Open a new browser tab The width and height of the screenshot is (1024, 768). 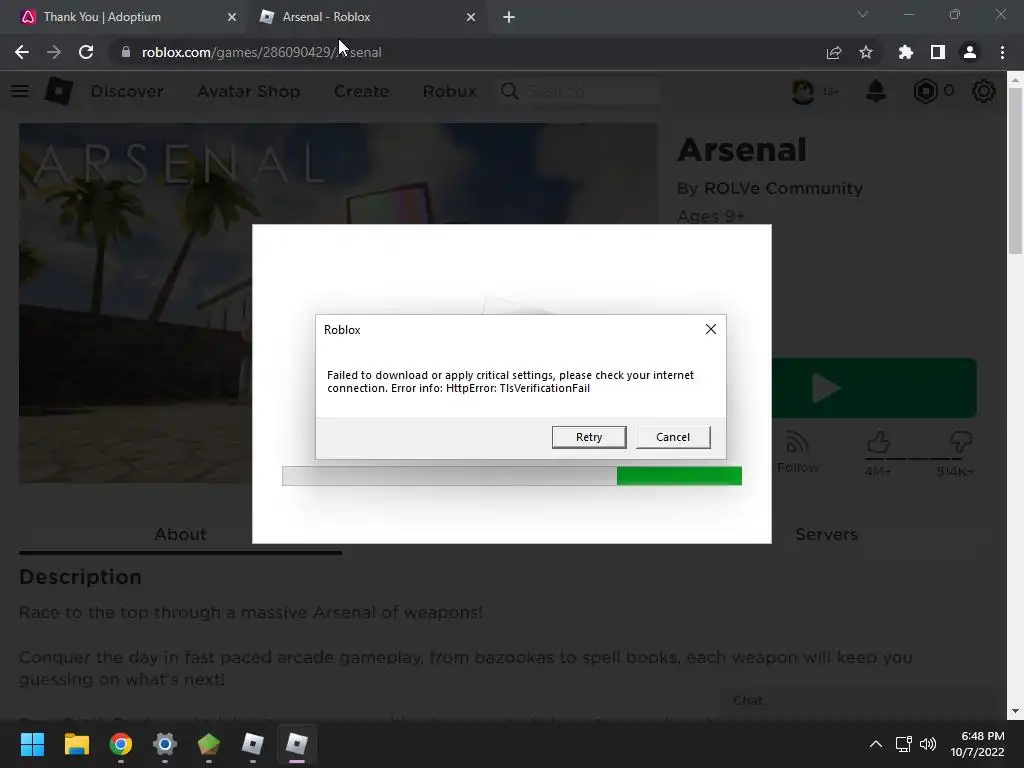pyautogui.click(x=509, y=17)
